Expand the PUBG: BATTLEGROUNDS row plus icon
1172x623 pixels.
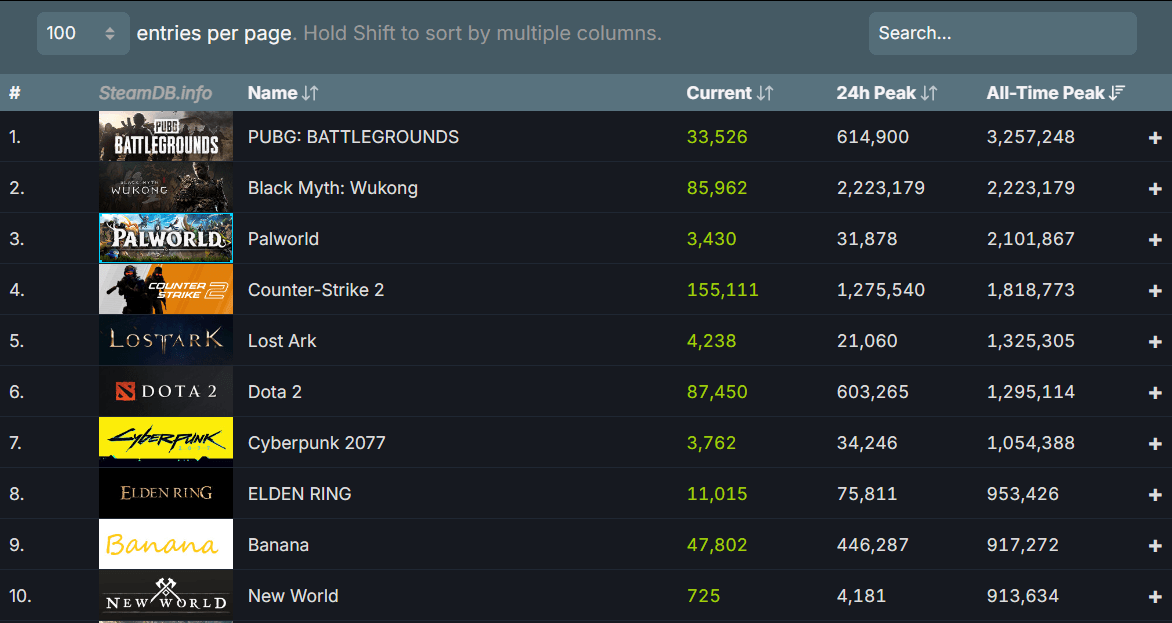1155,138
